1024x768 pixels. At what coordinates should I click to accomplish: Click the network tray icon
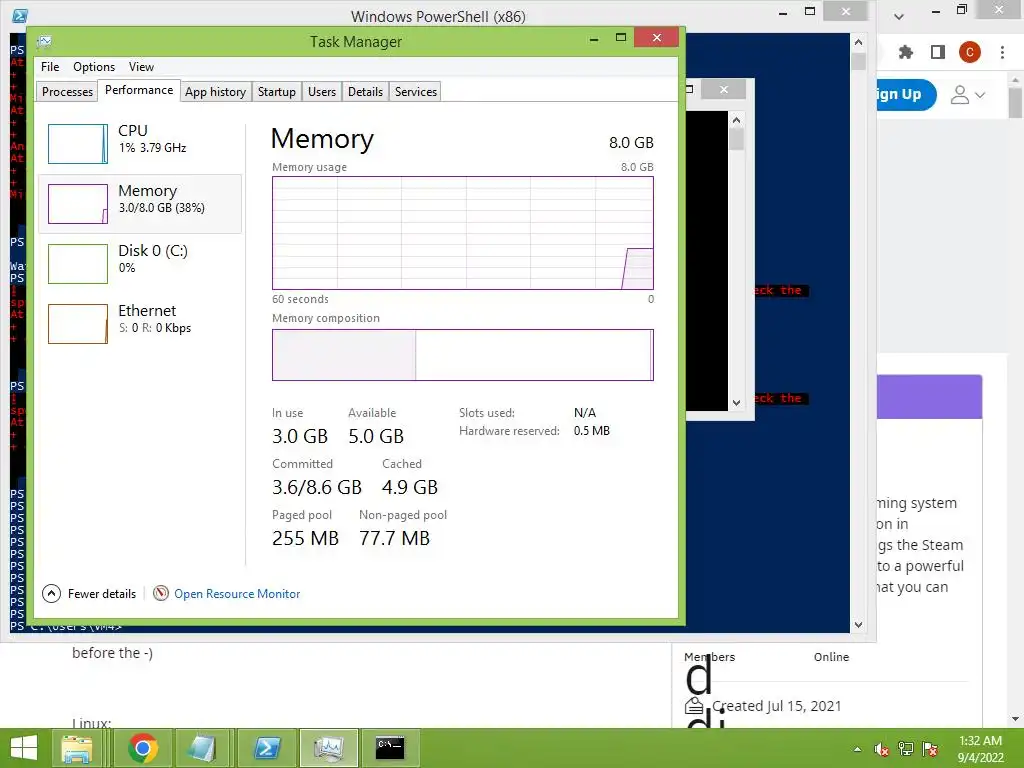click(x=906, y=749)
